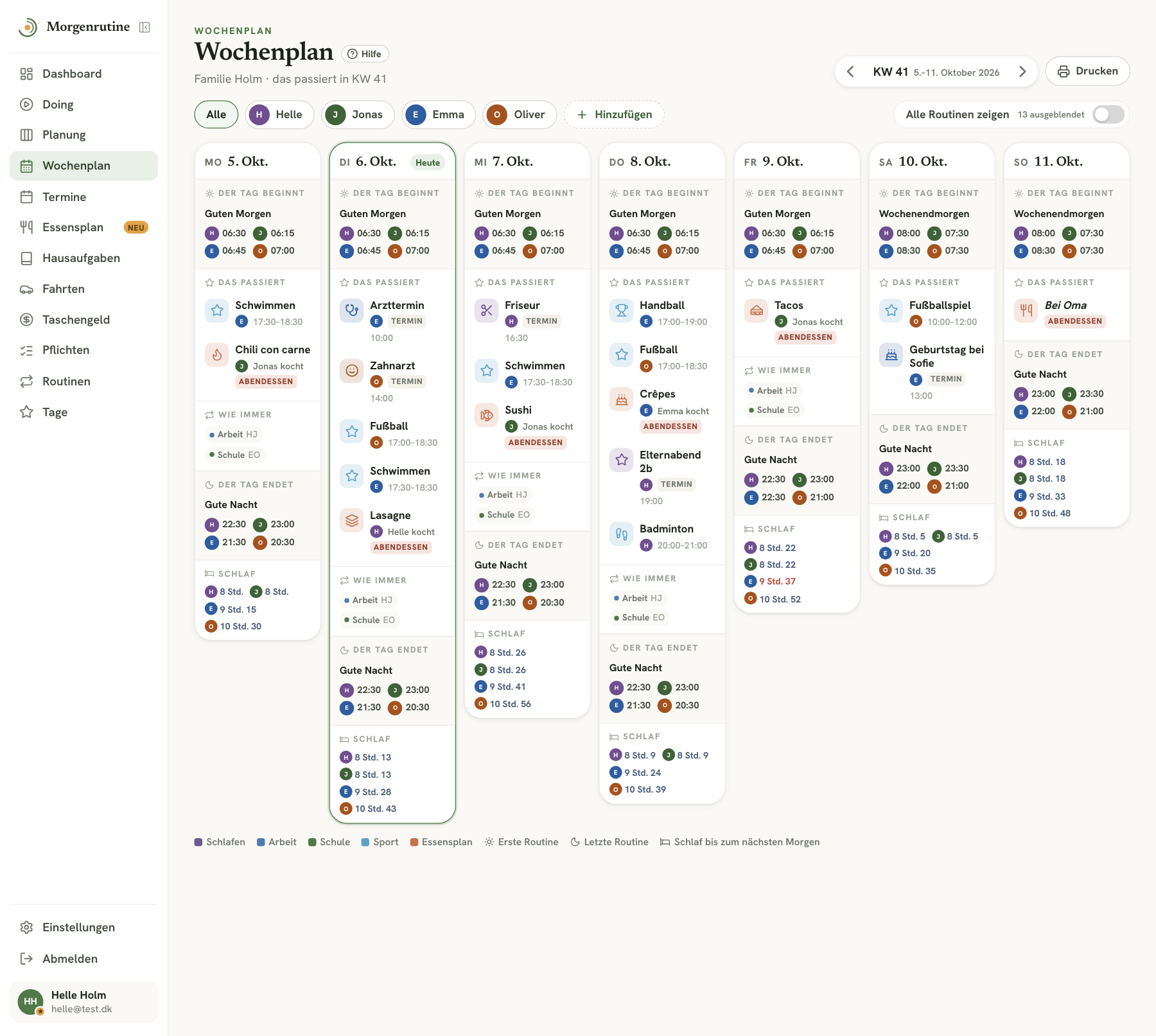This screenshot has height=1036, width=1156.
Task: Click the Friseur scissors icon
Action: [x=487, y=311]
